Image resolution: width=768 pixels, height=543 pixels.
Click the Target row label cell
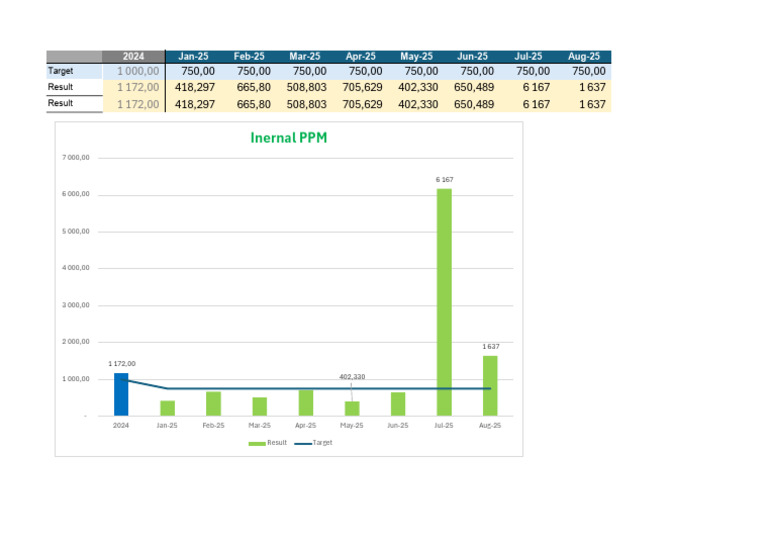(x=74, y=71)
